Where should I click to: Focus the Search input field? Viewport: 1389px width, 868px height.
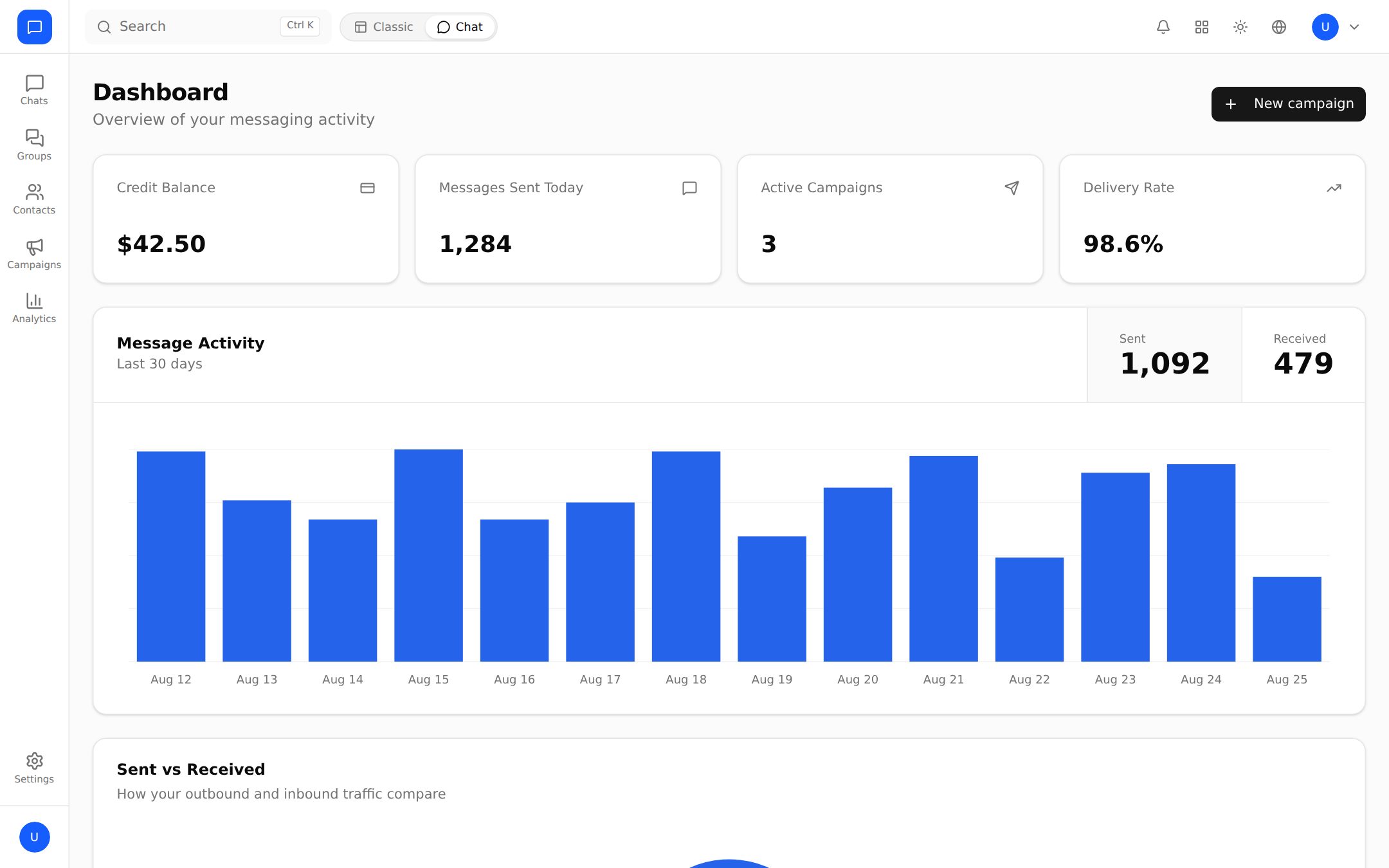point(208,27)
